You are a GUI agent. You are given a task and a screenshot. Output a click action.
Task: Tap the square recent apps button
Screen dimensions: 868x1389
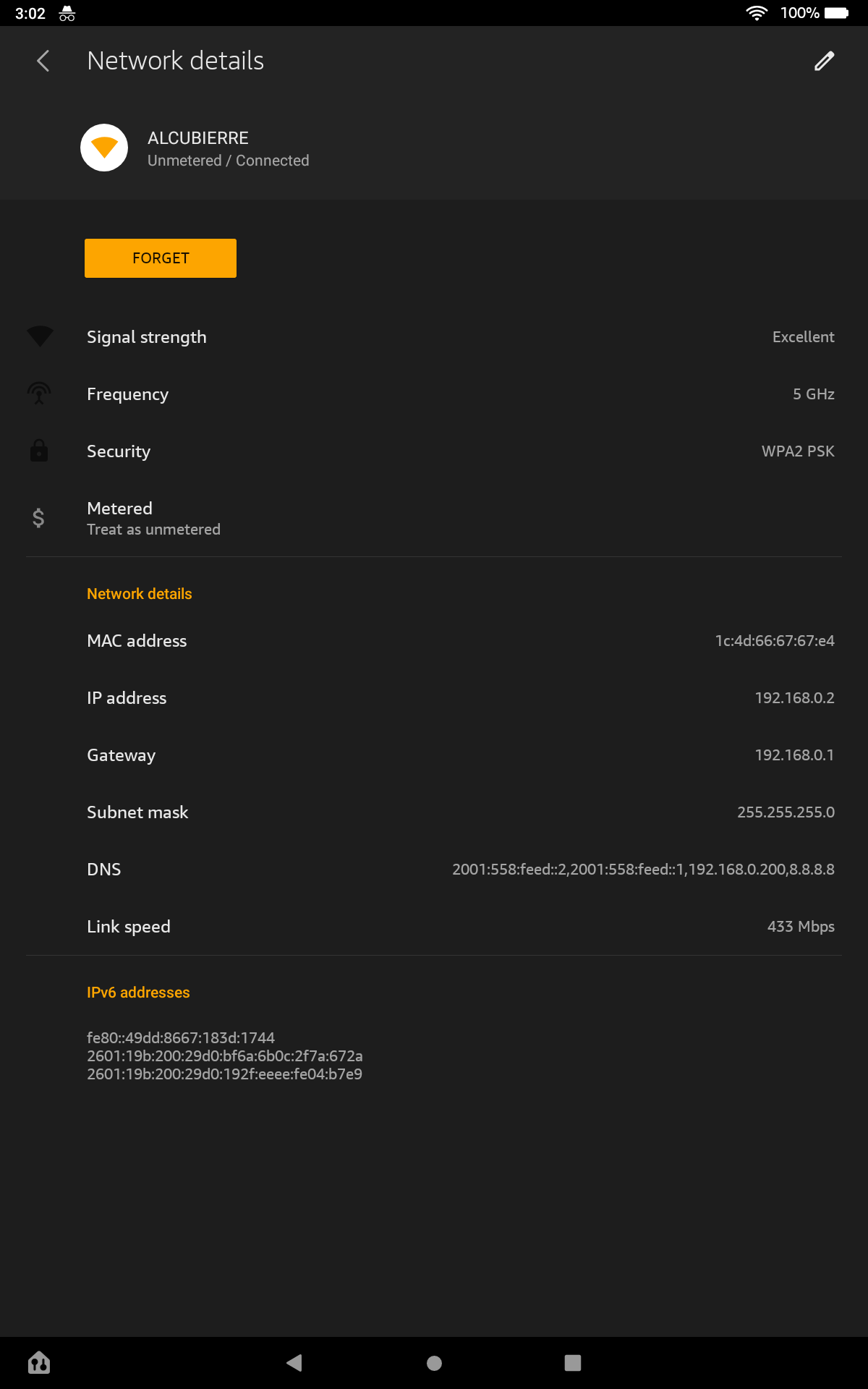coord(573,1363)
